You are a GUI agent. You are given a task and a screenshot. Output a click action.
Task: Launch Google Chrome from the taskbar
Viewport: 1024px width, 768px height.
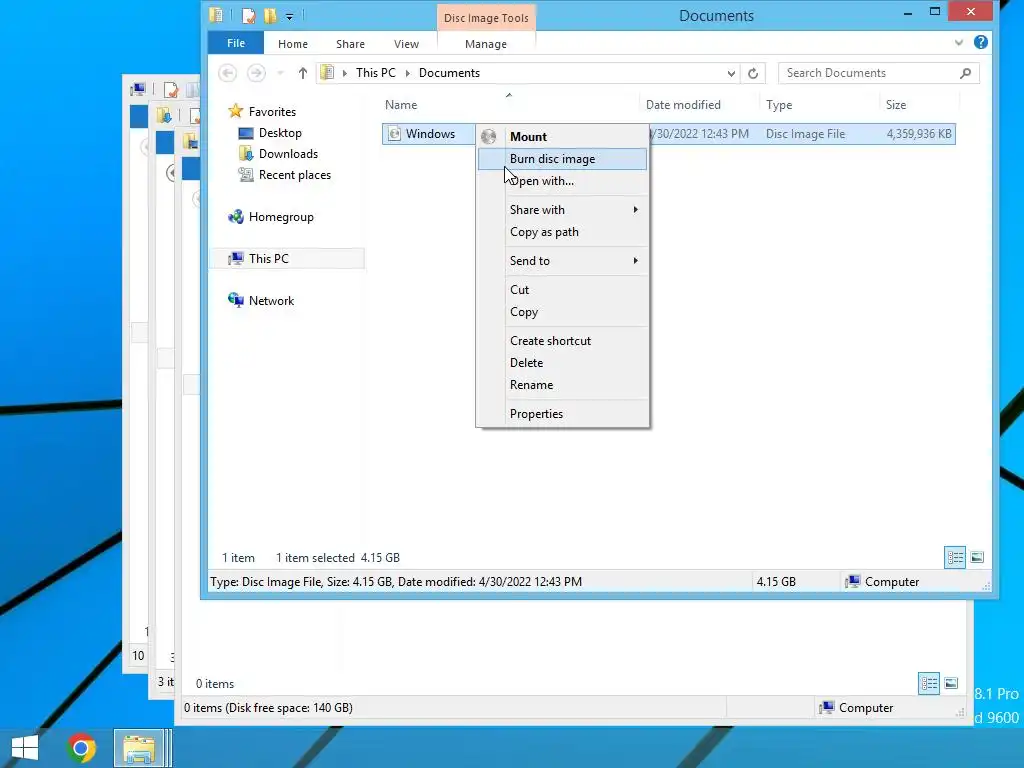tap(81, 748)
